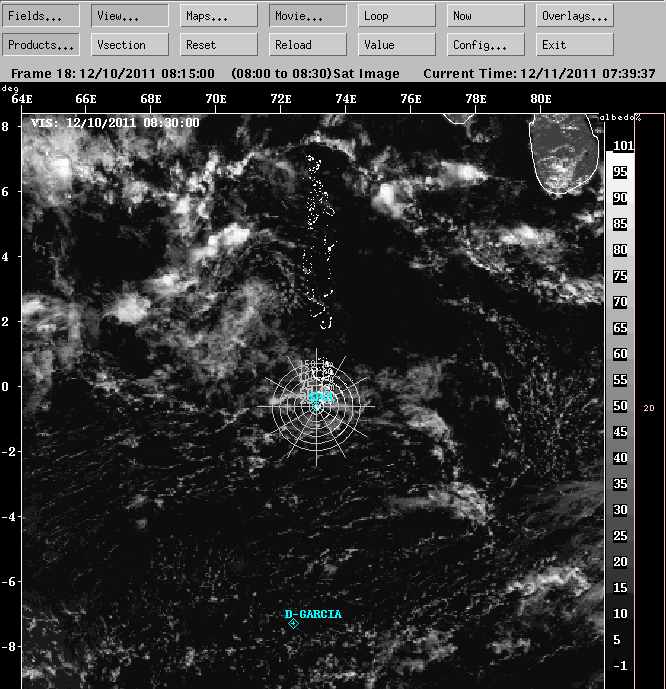Image resolution: width=666 pixels, height=689 pixels.
Task: Click the Sat Image field label
Action: pos(366,73)
